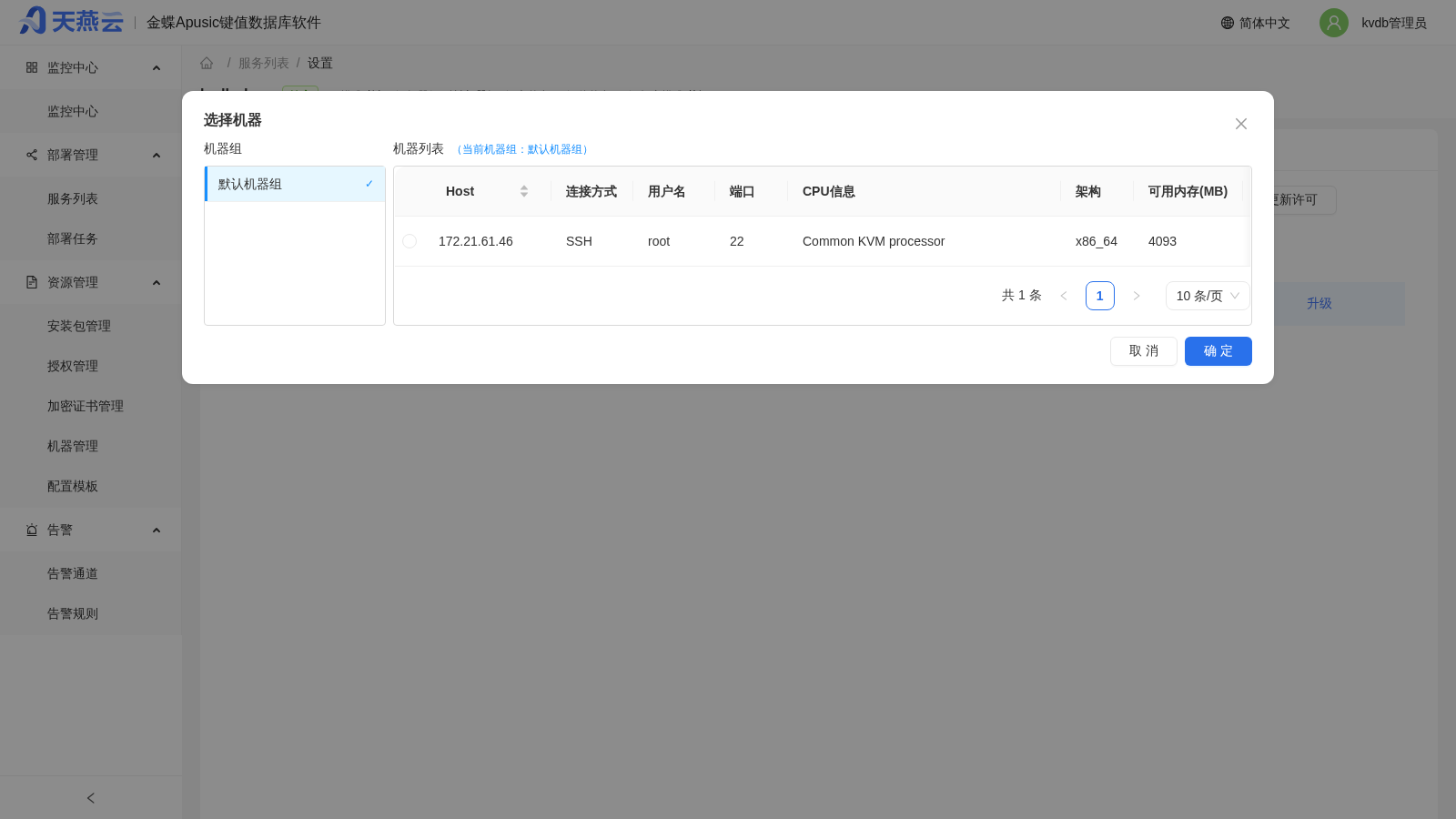This screenshot has width=1456, height=819.
Task: Open 服务列表 in sidebar
Action: point(73,198)
